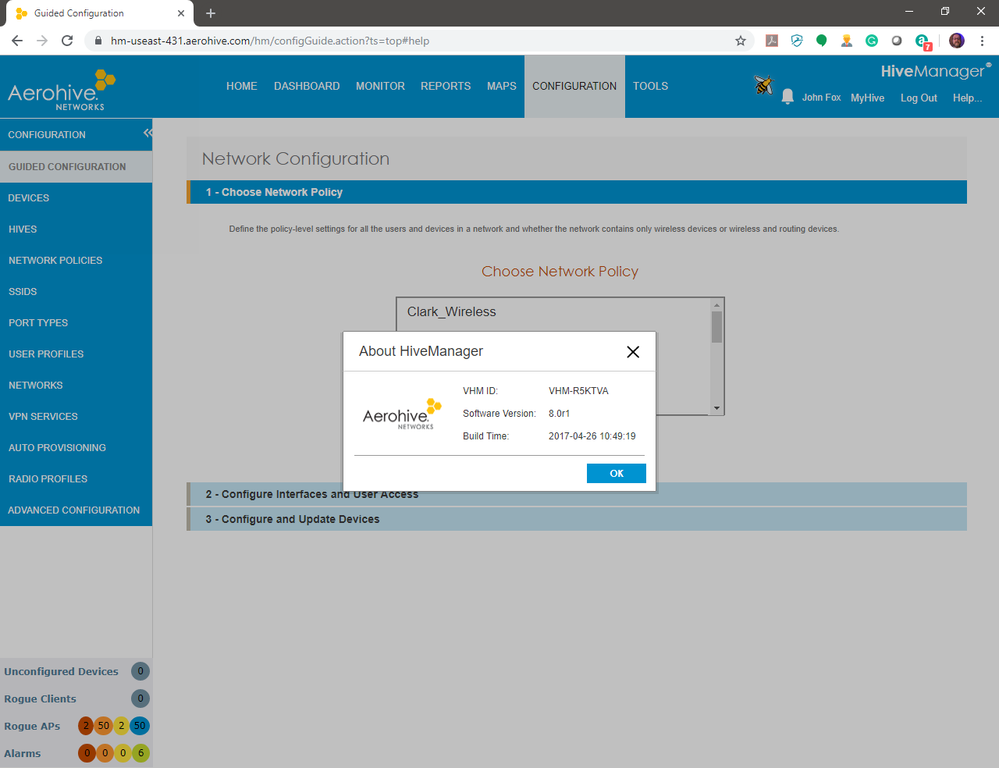Open the shield extension icon
Viewport: 999px width, 768px height.
[x=796, y=41]
